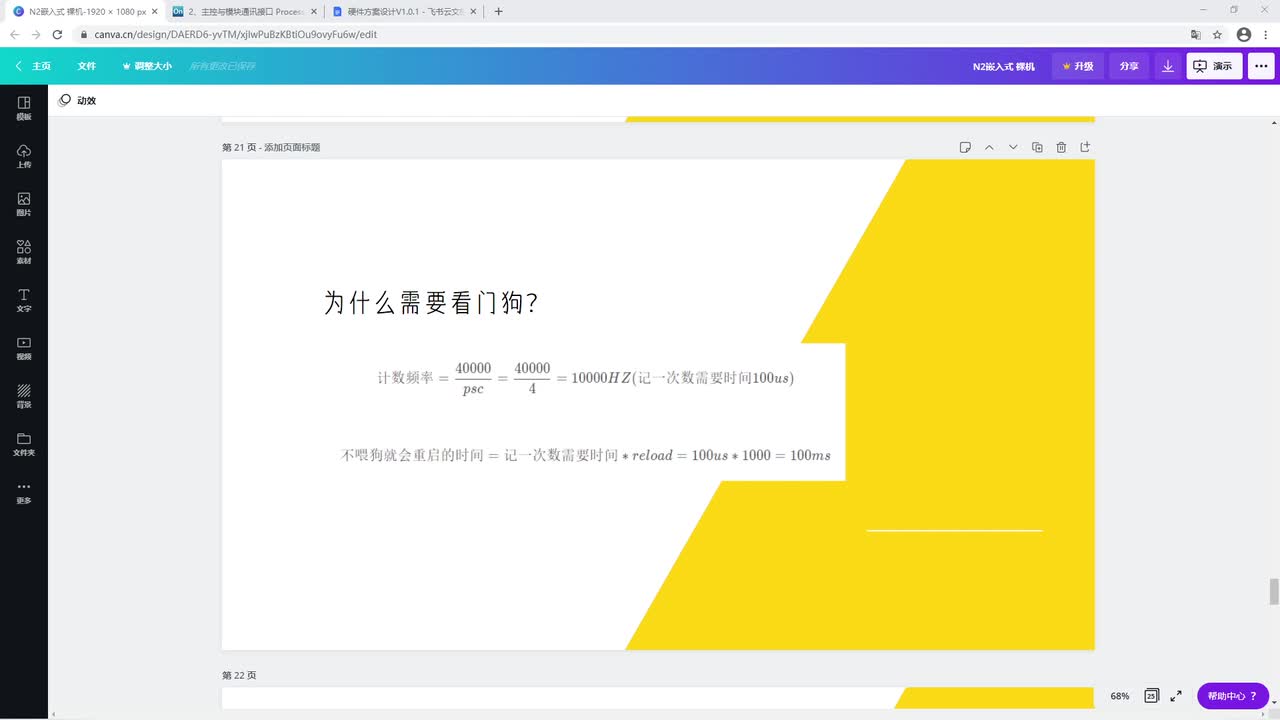Switch to the 硬件方案设计V1.0.1 browser tab

pyautogui.click(x=404, y=12)
